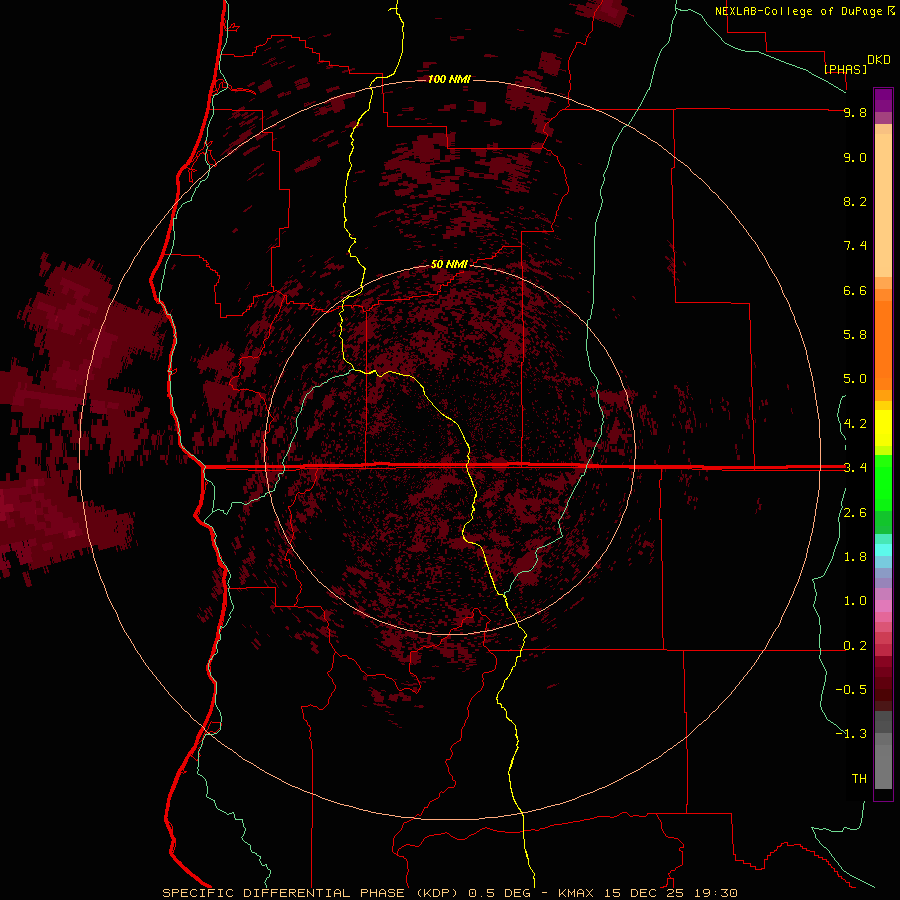The height and width of the screenshot is (900, 900).
Task: Click the -1.3 scale value
Action: coord(851,734)
